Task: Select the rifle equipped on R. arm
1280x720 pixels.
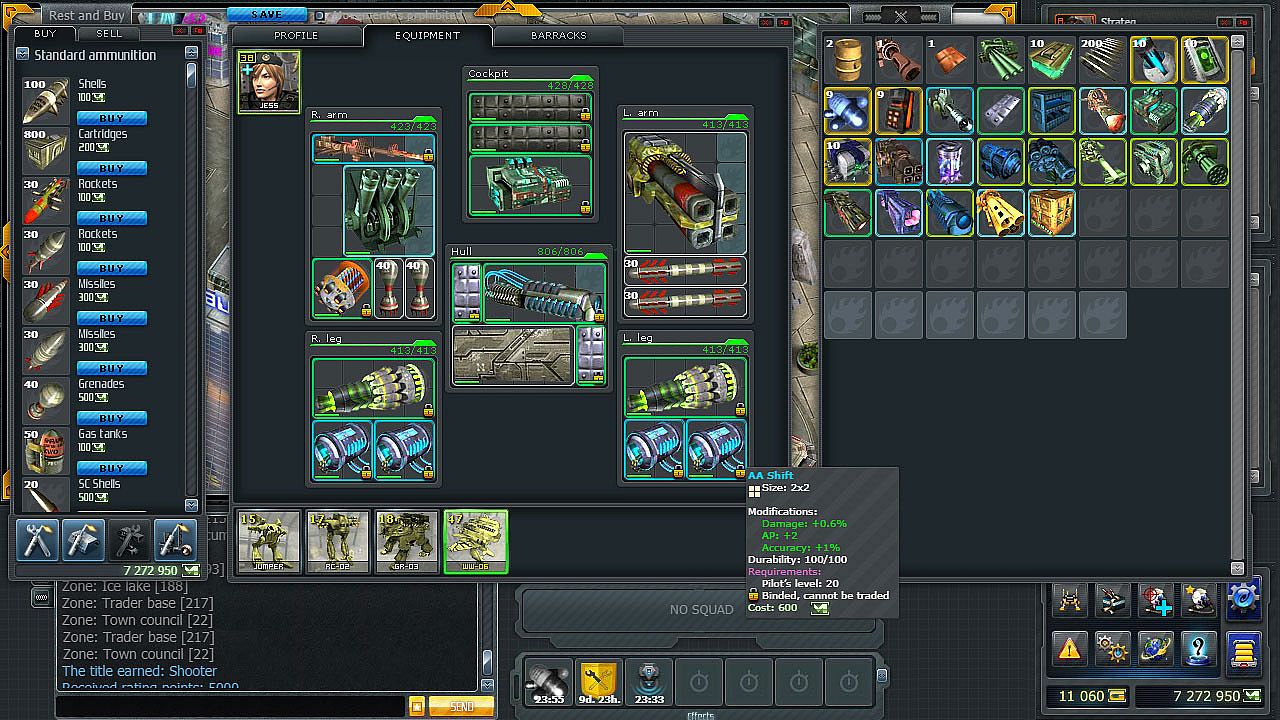Action: point(373,149)
